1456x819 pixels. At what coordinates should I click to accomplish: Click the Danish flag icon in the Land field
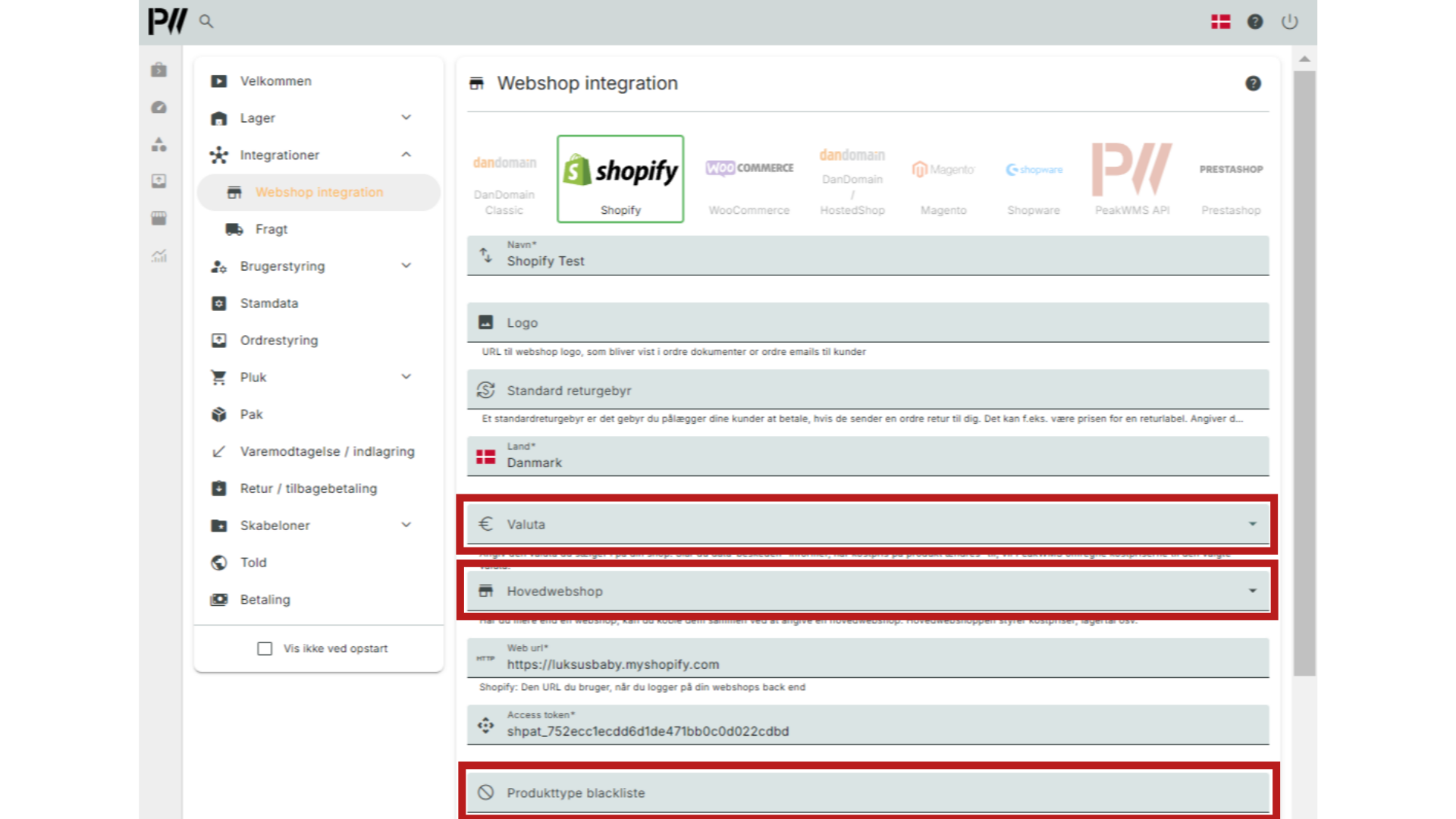(x=486, y=457)
